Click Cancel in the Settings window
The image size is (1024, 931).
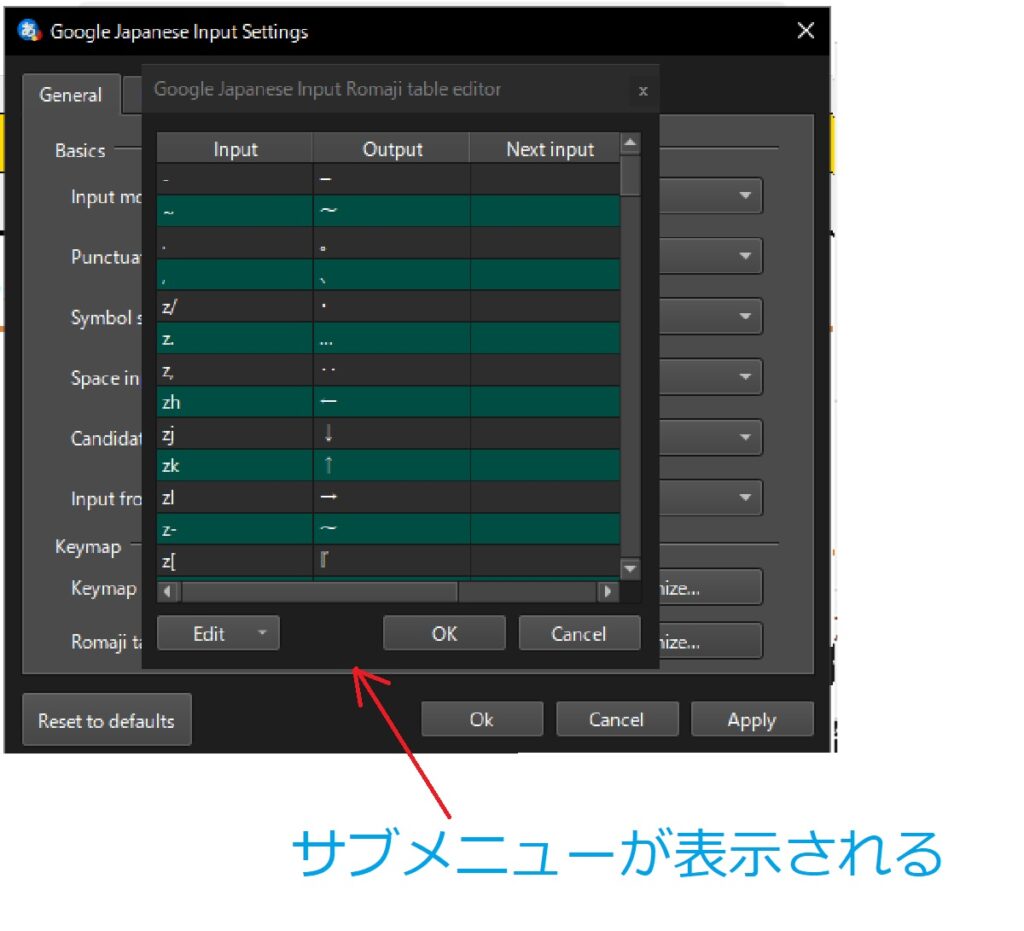(x=616, y=719)
